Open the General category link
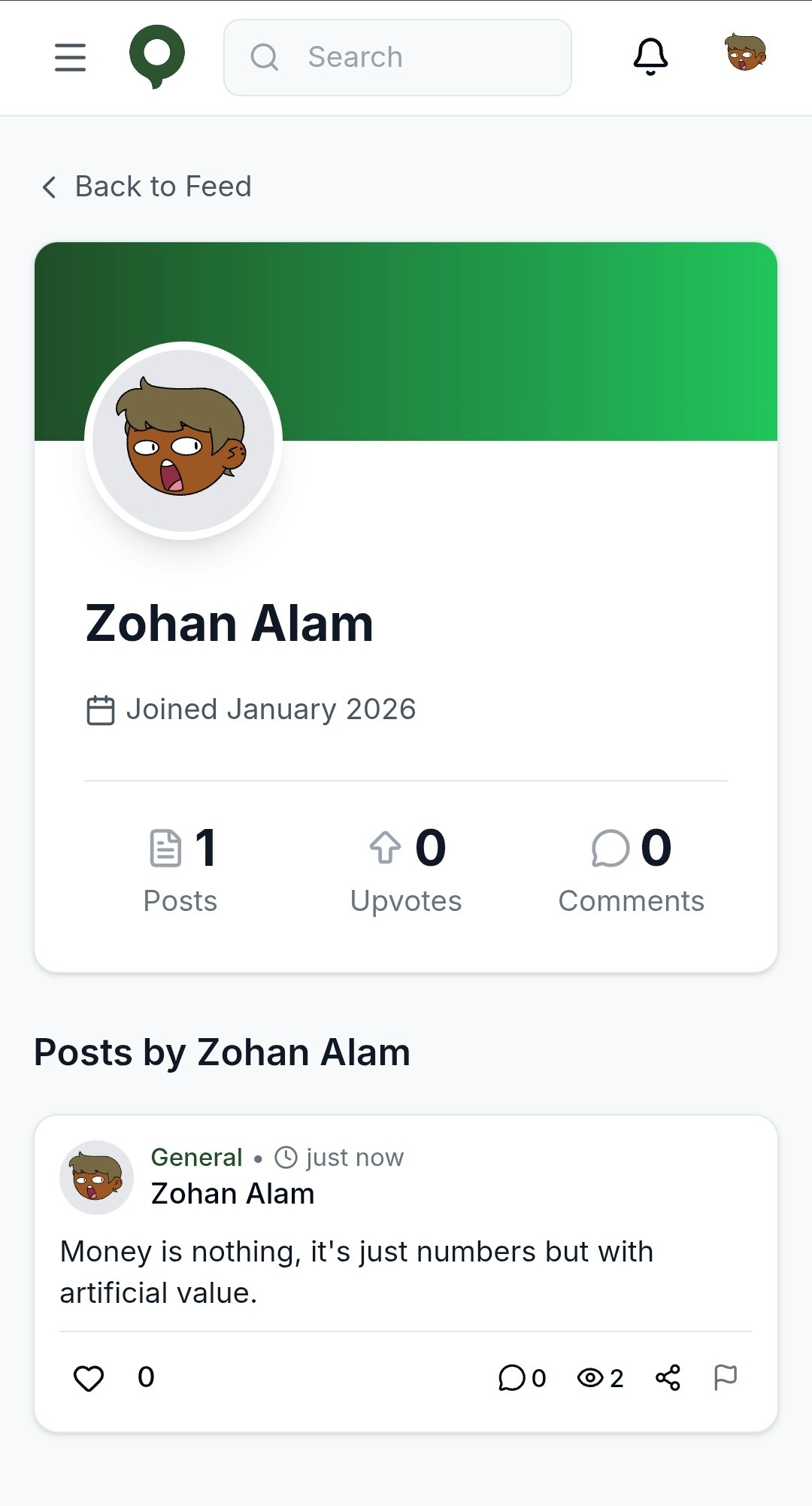This screenshot has width=812, height=1506. coord(196,1157)
